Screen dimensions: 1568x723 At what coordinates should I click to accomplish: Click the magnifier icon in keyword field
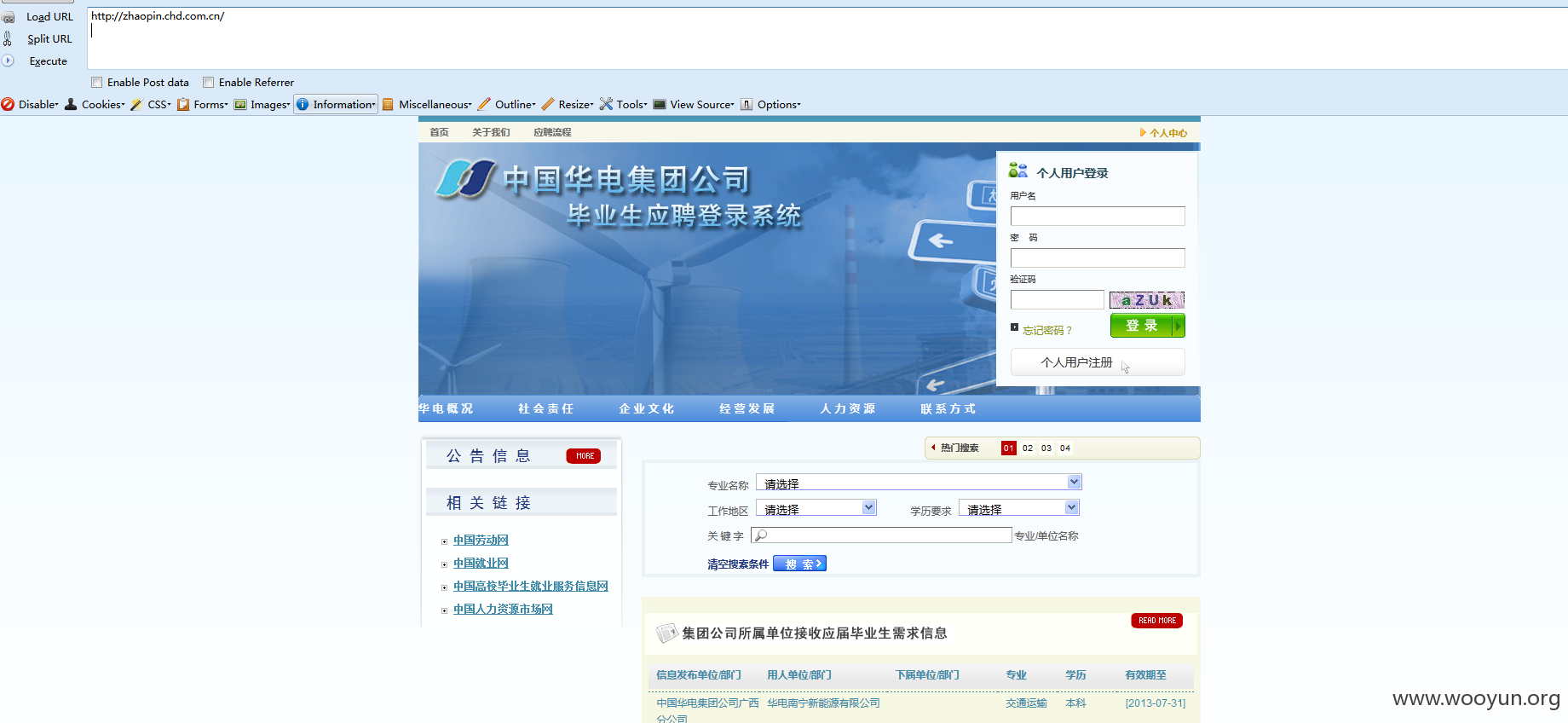(761, 535)
